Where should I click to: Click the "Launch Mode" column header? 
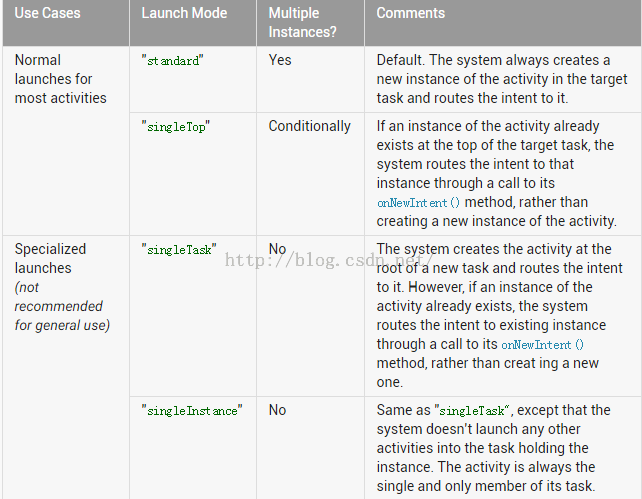tap(184, 14)
